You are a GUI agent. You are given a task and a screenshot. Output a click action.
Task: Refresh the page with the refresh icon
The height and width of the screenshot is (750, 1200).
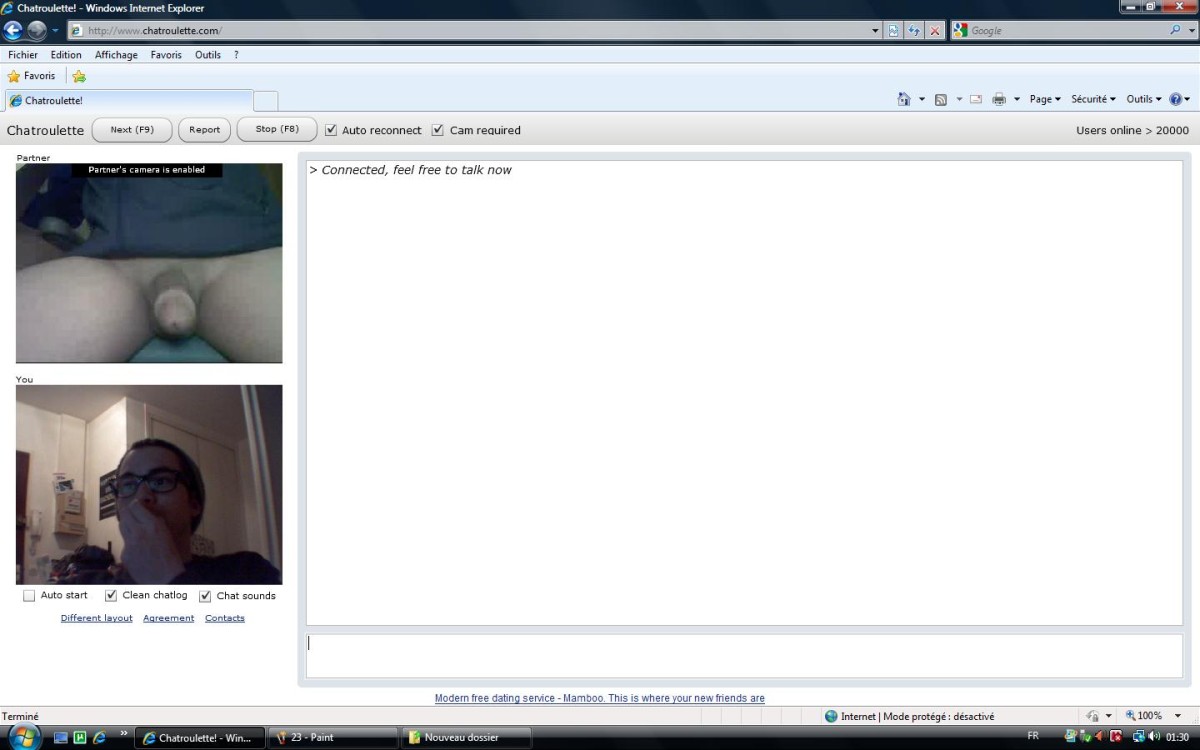coord(914,31)
